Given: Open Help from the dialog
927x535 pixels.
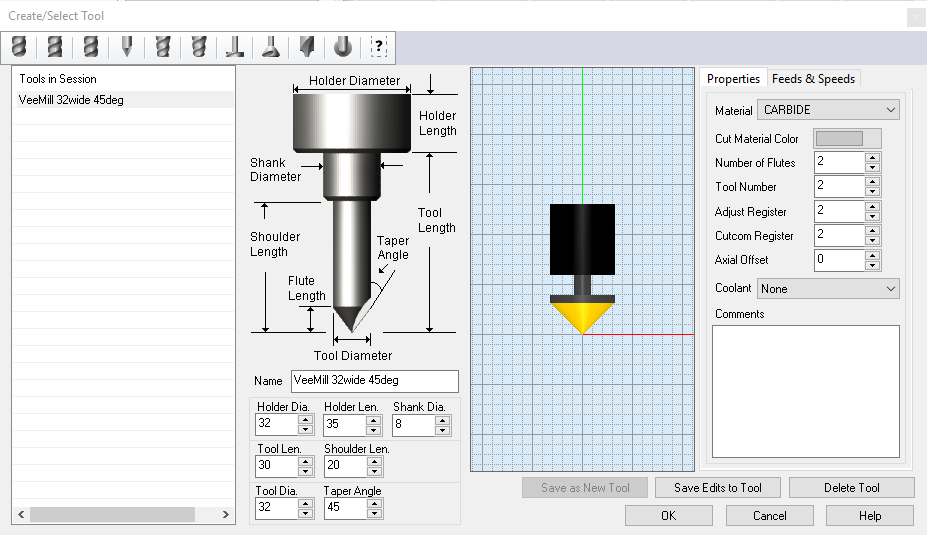Looking at the screenshot, I should [x=870, y=515].
